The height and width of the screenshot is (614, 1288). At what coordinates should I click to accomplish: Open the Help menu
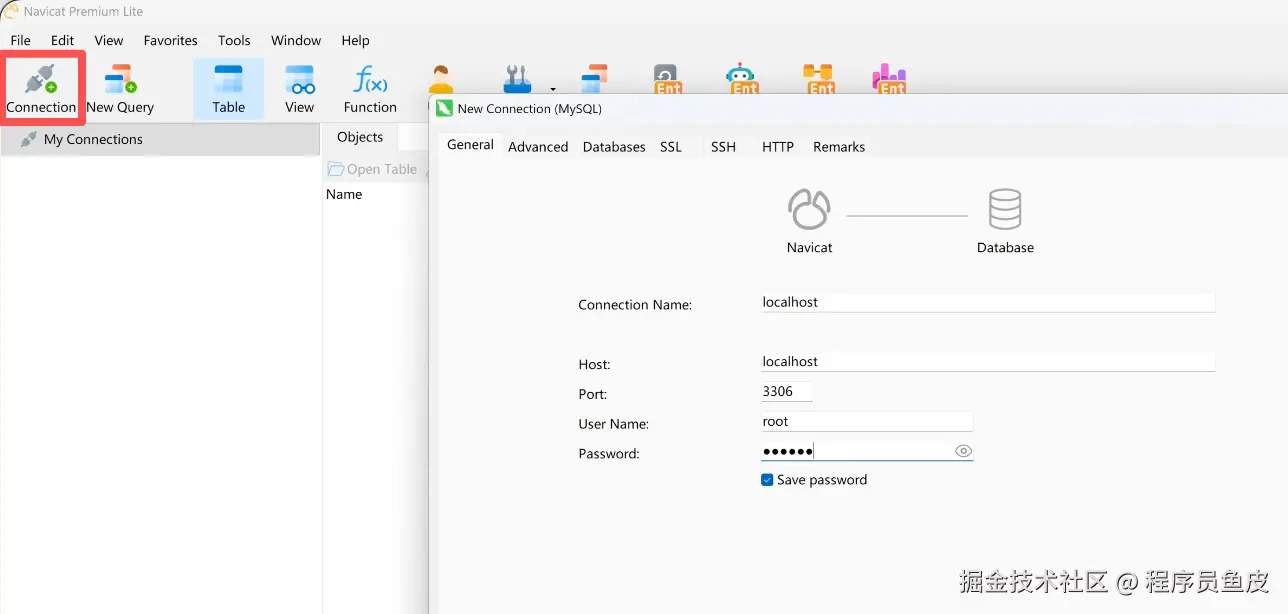355,40
